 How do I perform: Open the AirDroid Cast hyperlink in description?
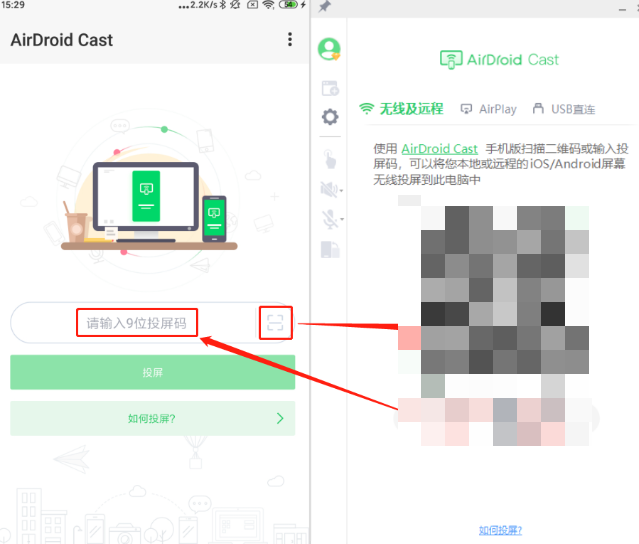point(439,149)
